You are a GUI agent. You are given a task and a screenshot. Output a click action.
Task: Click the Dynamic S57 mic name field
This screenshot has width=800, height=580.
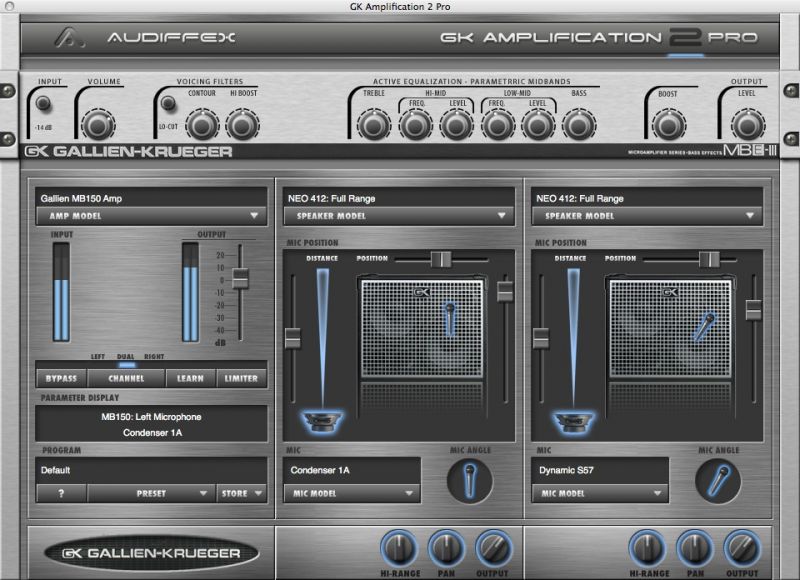tap(600, 470)
